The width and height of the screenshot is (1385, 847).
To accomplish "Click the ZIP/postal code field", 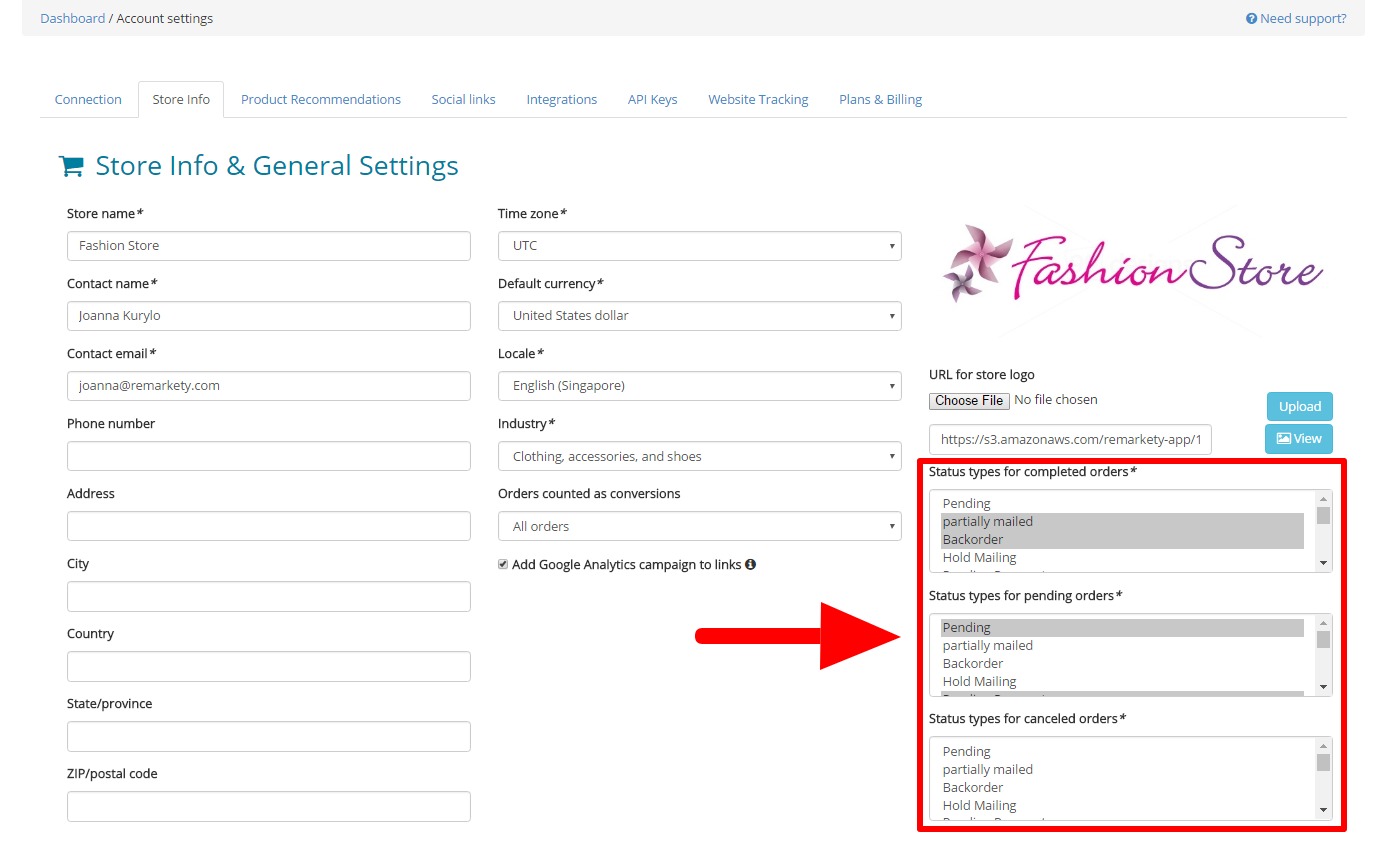I will pos(269,806).
